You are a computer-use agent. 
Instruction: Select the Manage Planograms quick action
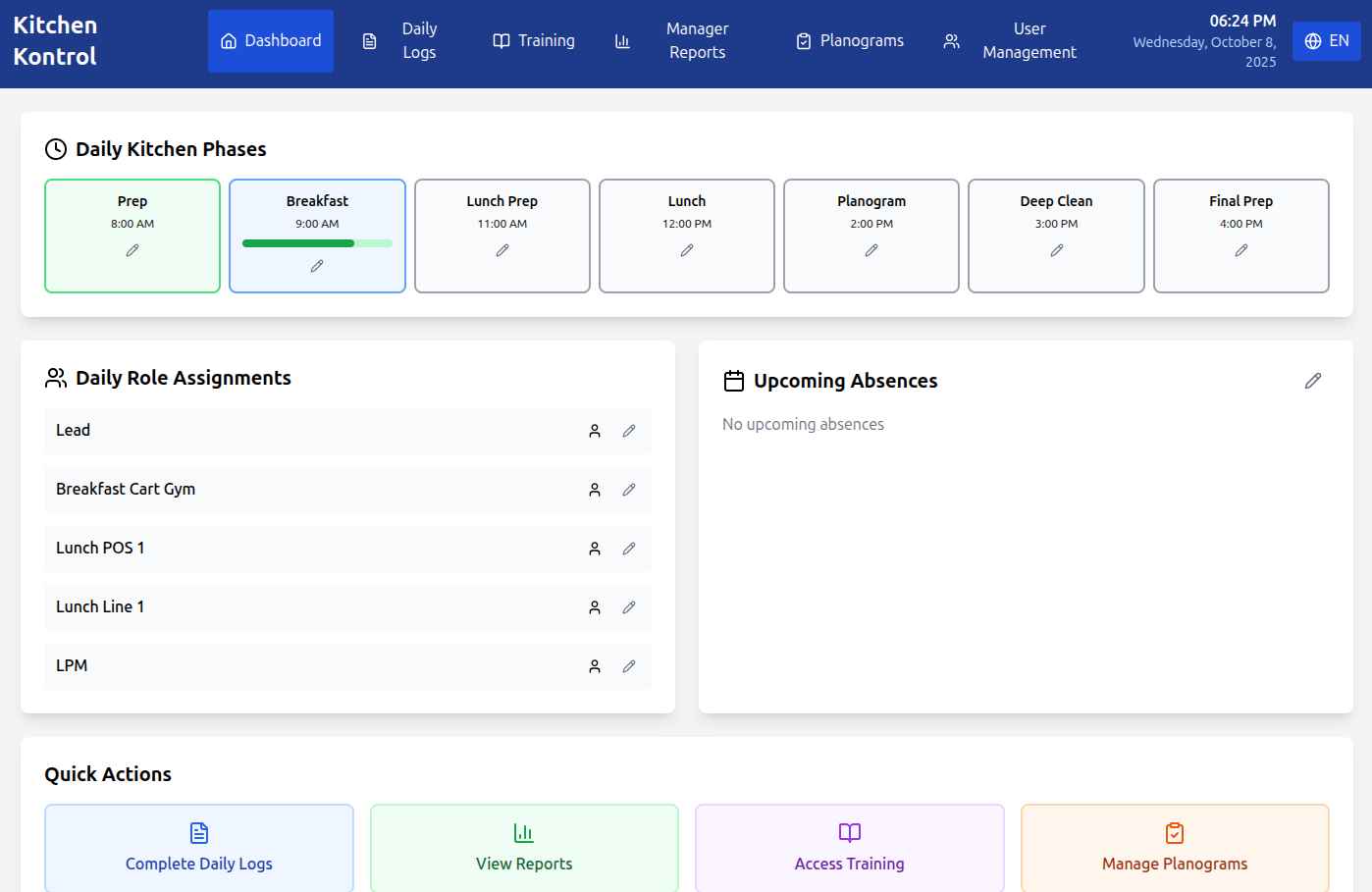(x=1175, y=848)
